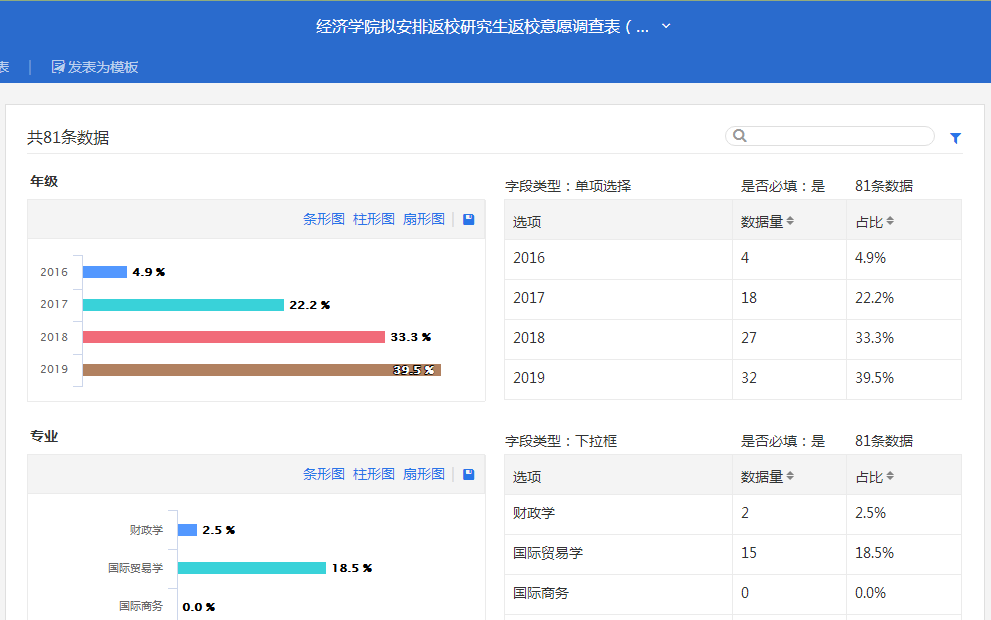This screenshot has height=620, width=991.
Task: Expand the form title dropdown chevron
Action: (667, 26)
